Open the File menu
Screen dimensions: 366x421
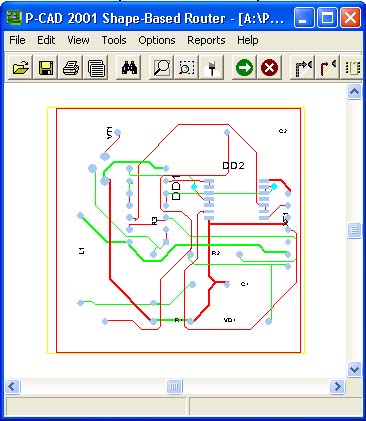[17, 40]
